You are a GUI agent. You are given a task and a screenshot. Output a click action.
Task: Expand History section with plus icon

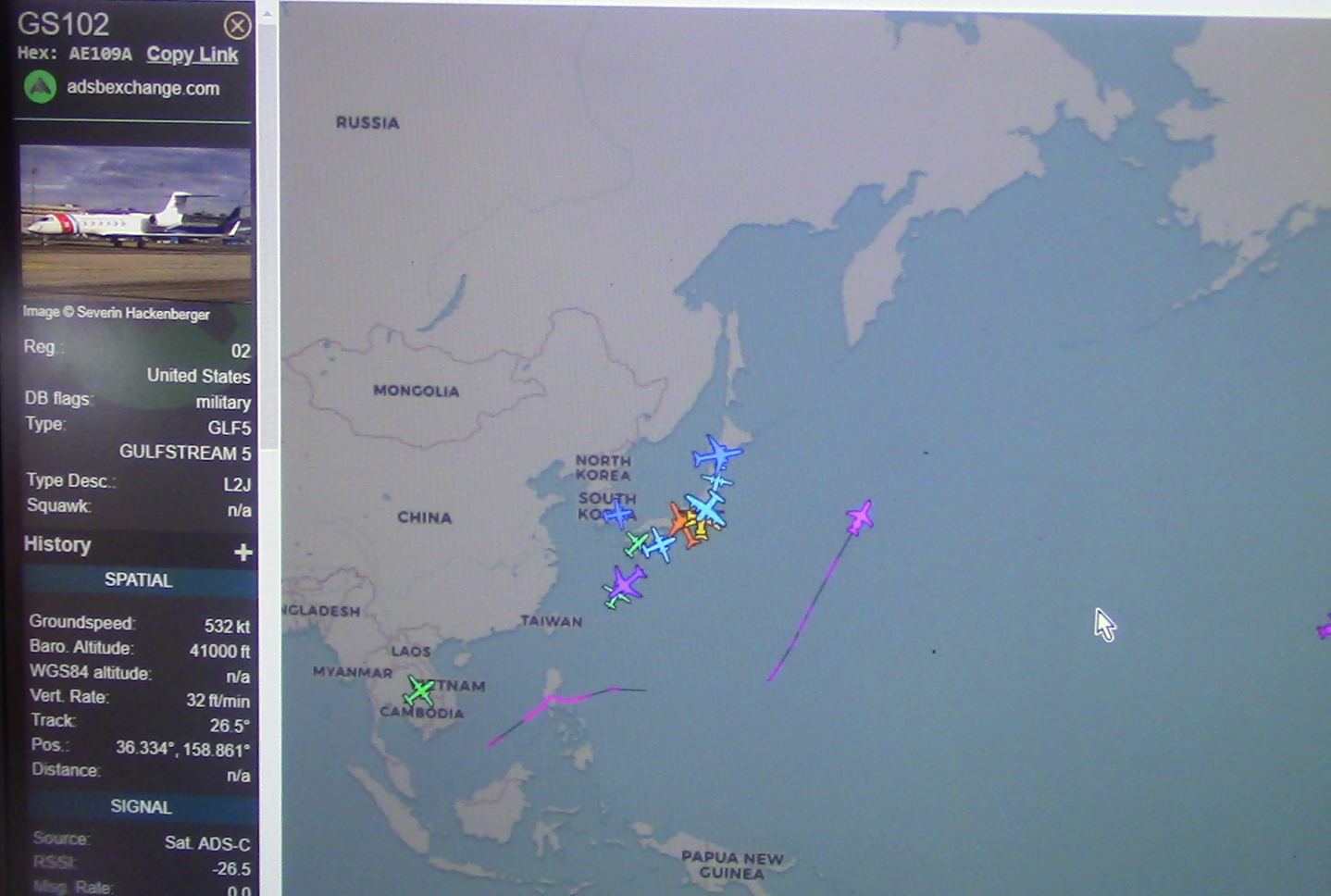coord(243,553)
